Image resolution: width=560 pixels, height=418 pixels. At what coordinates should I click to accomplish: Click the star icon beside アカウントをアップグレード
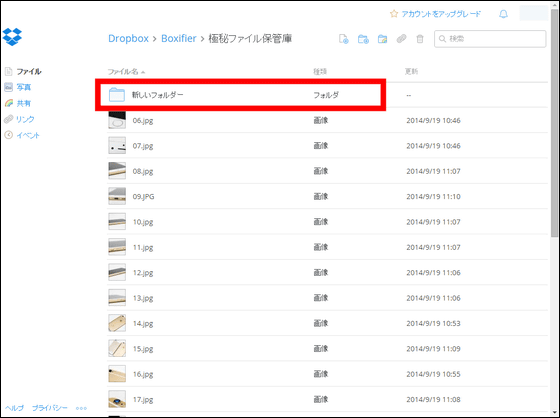(394, 14)
